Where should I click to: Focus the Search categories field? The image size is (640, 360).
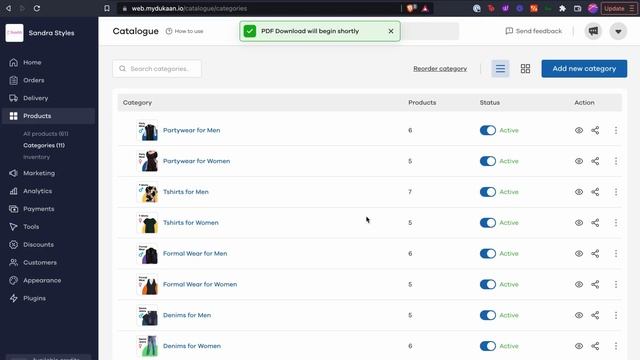click(x=157, y=69)
